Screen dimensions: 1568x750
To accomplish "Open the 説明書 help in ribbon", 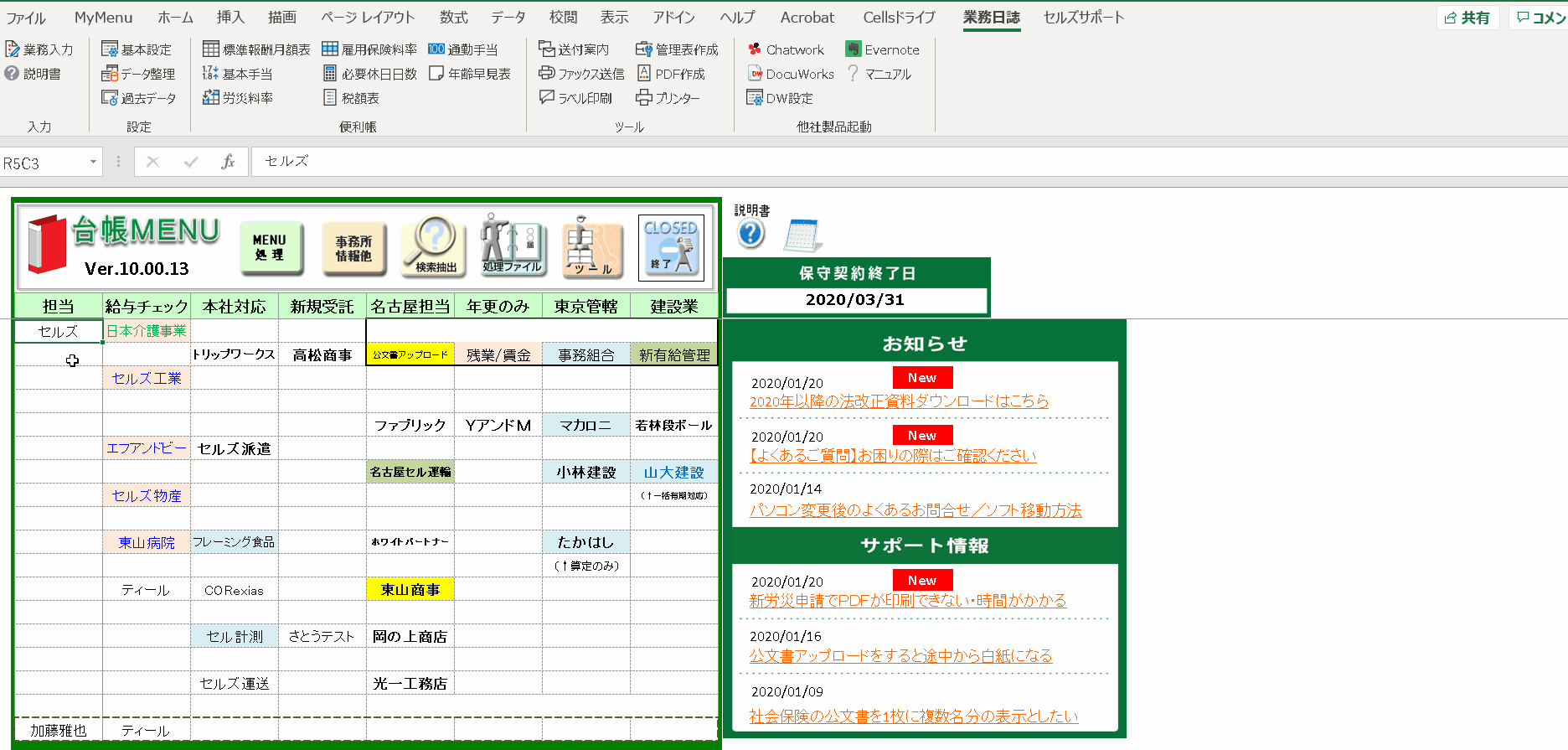I will [33, 74].
